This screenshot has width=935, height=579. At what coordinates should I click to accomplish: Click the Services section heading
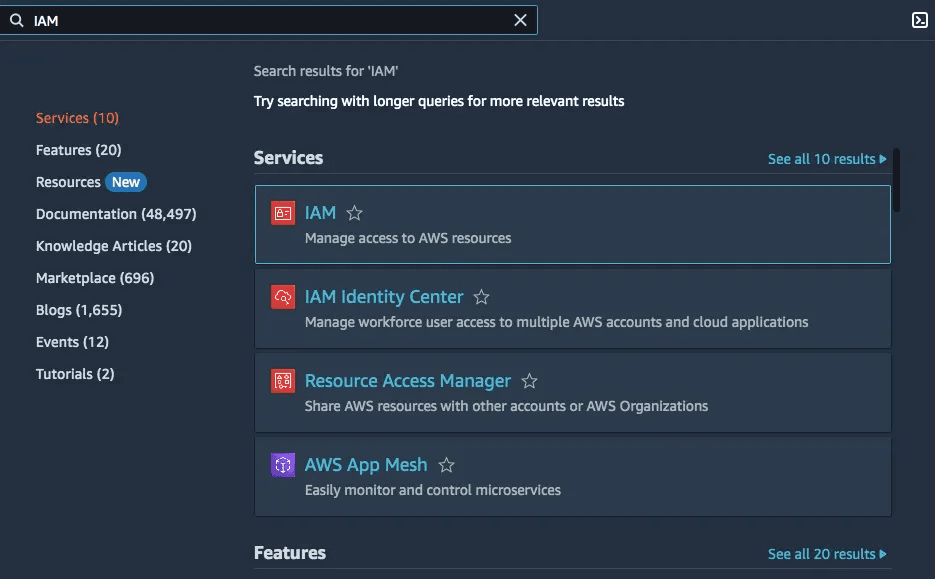(289, 158)
